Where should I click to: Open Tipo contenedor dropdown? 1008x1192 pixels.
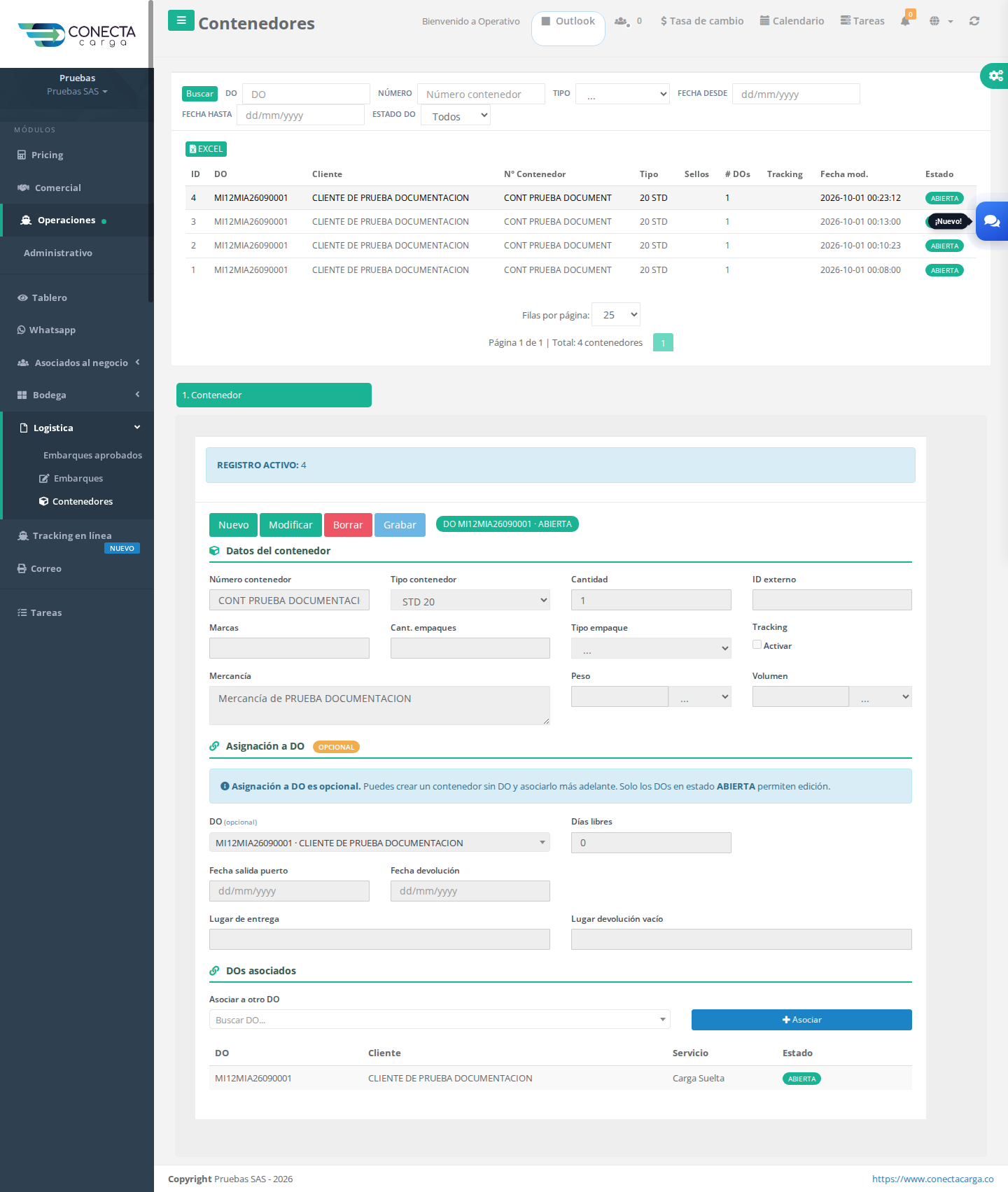click(470, 600)
